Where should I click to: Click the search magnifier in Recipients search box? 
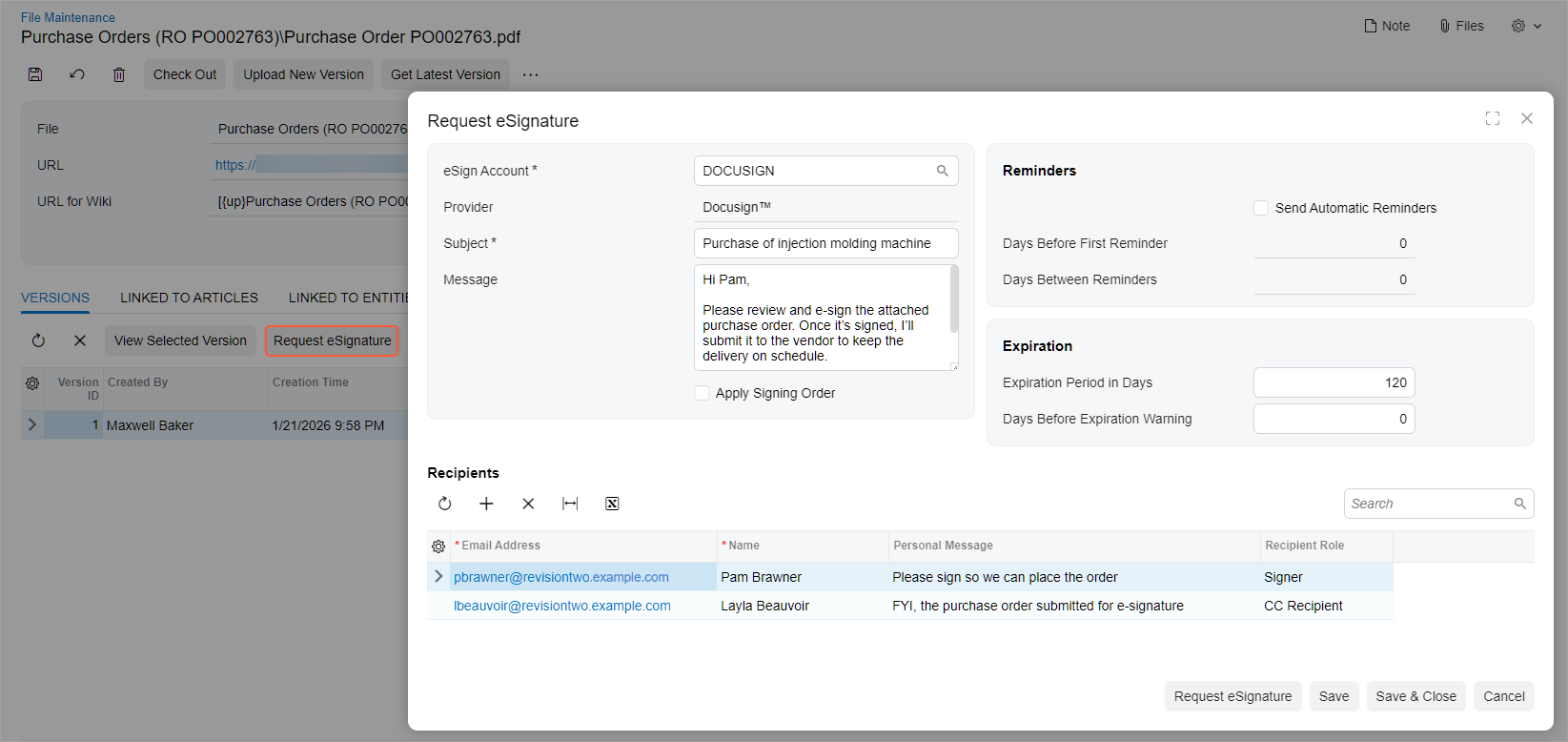click(x=1520, y=504)
